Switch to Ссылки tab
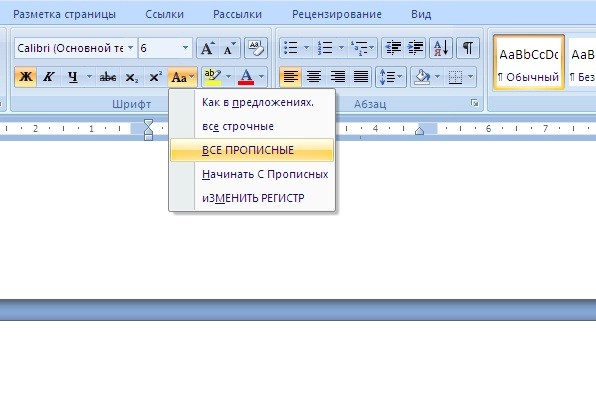This screenshot has height=401, width=596. (165, 14)
